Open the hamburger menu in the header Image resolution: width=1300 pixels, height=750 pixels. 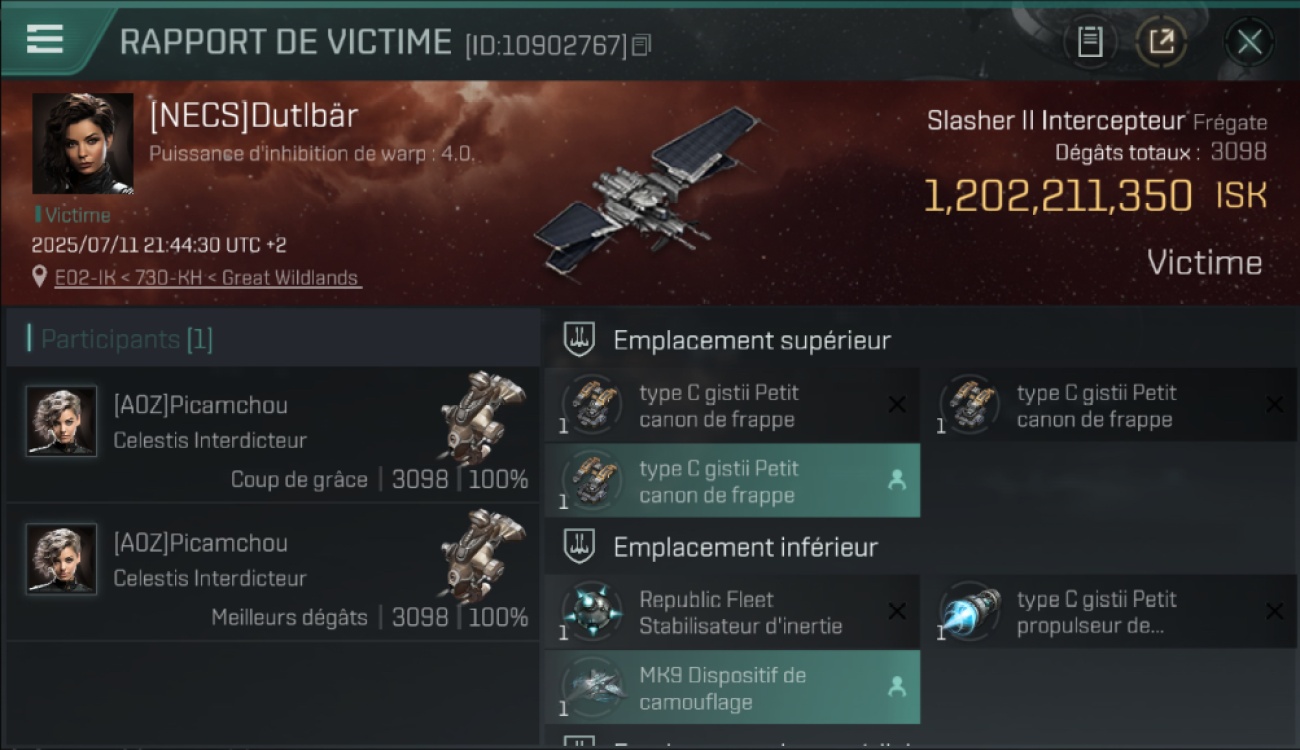coord(45,39)
